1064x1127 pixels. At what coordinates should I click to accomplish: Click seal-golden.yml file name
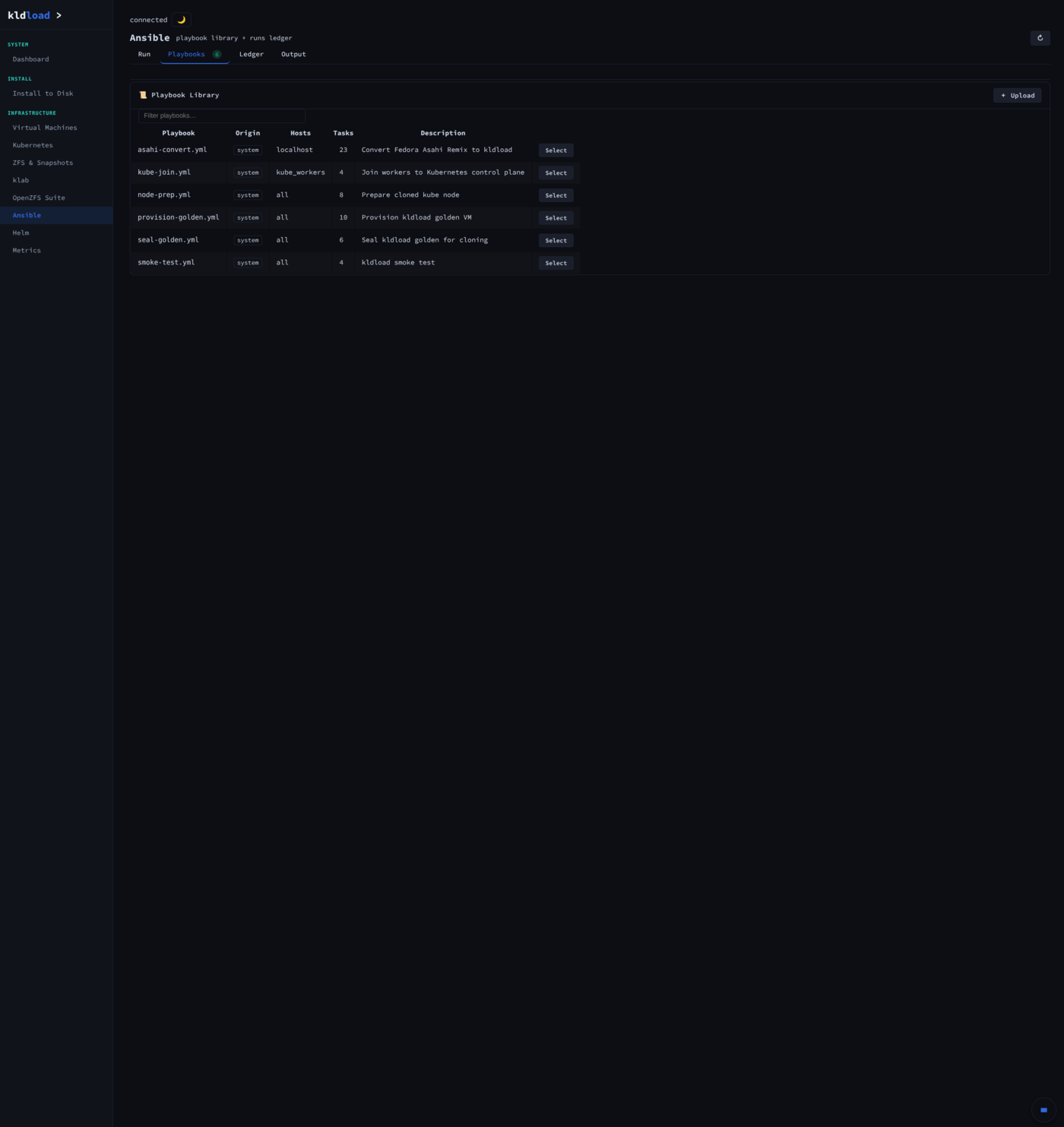point(168,240)
